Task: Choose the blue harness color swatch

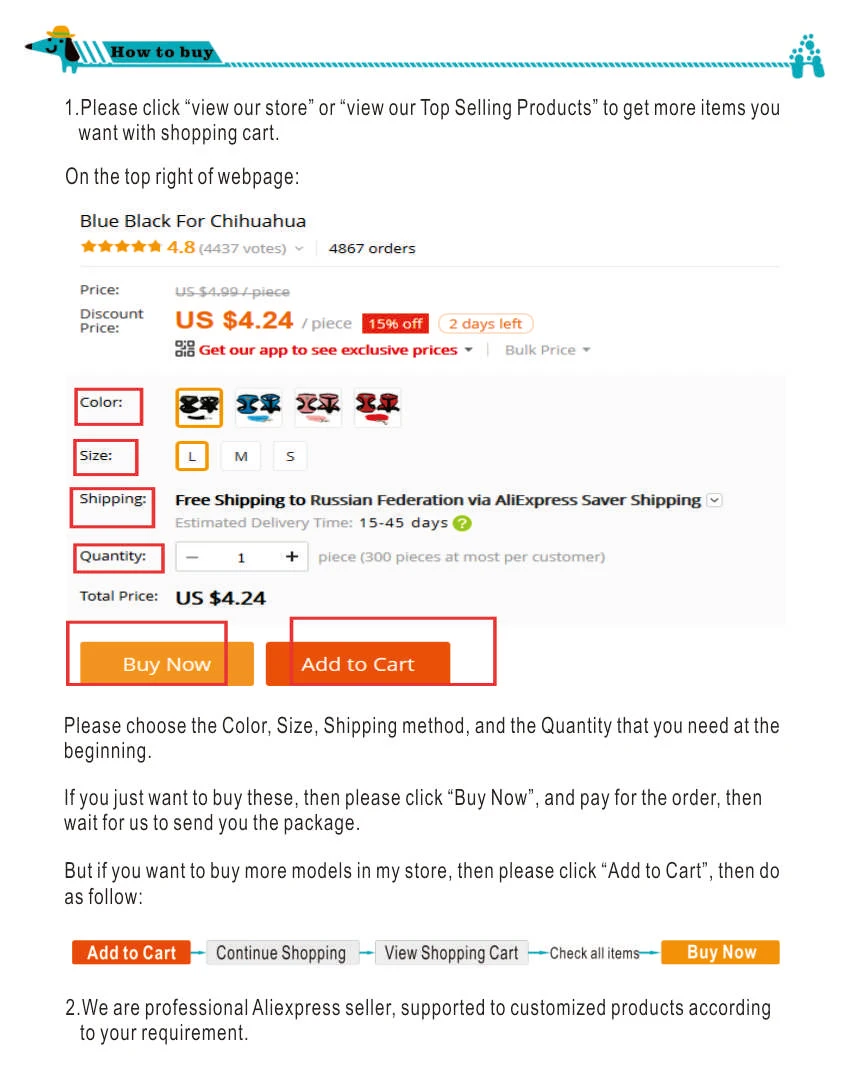Action: 258,407
